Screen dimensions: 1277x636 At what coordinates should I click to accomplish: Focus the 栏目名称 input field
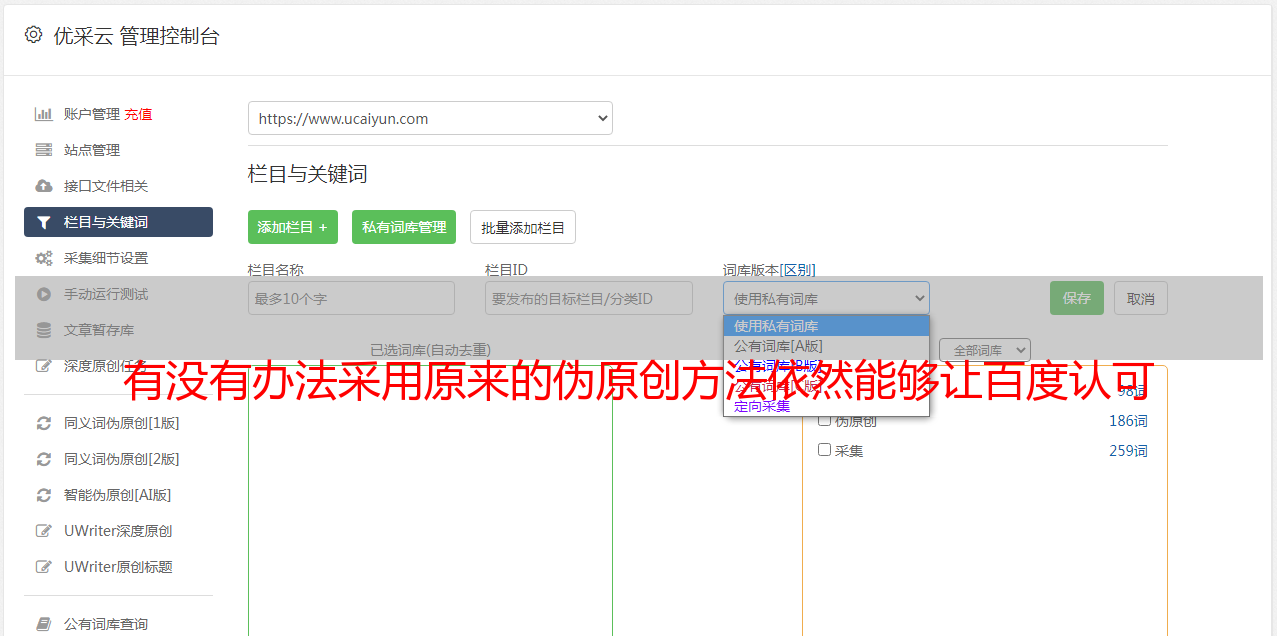351,298
